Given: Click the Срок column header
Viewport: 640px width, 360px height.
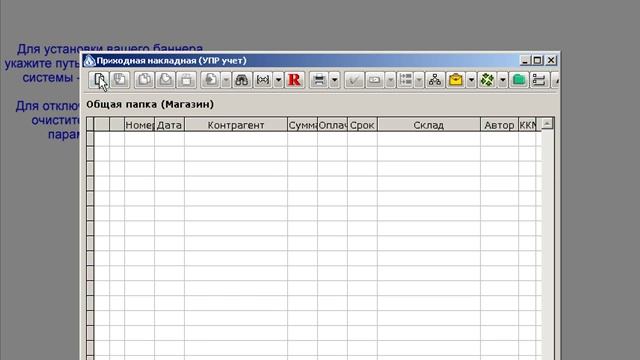Looking at the screenshot, I should coord(362,125).
